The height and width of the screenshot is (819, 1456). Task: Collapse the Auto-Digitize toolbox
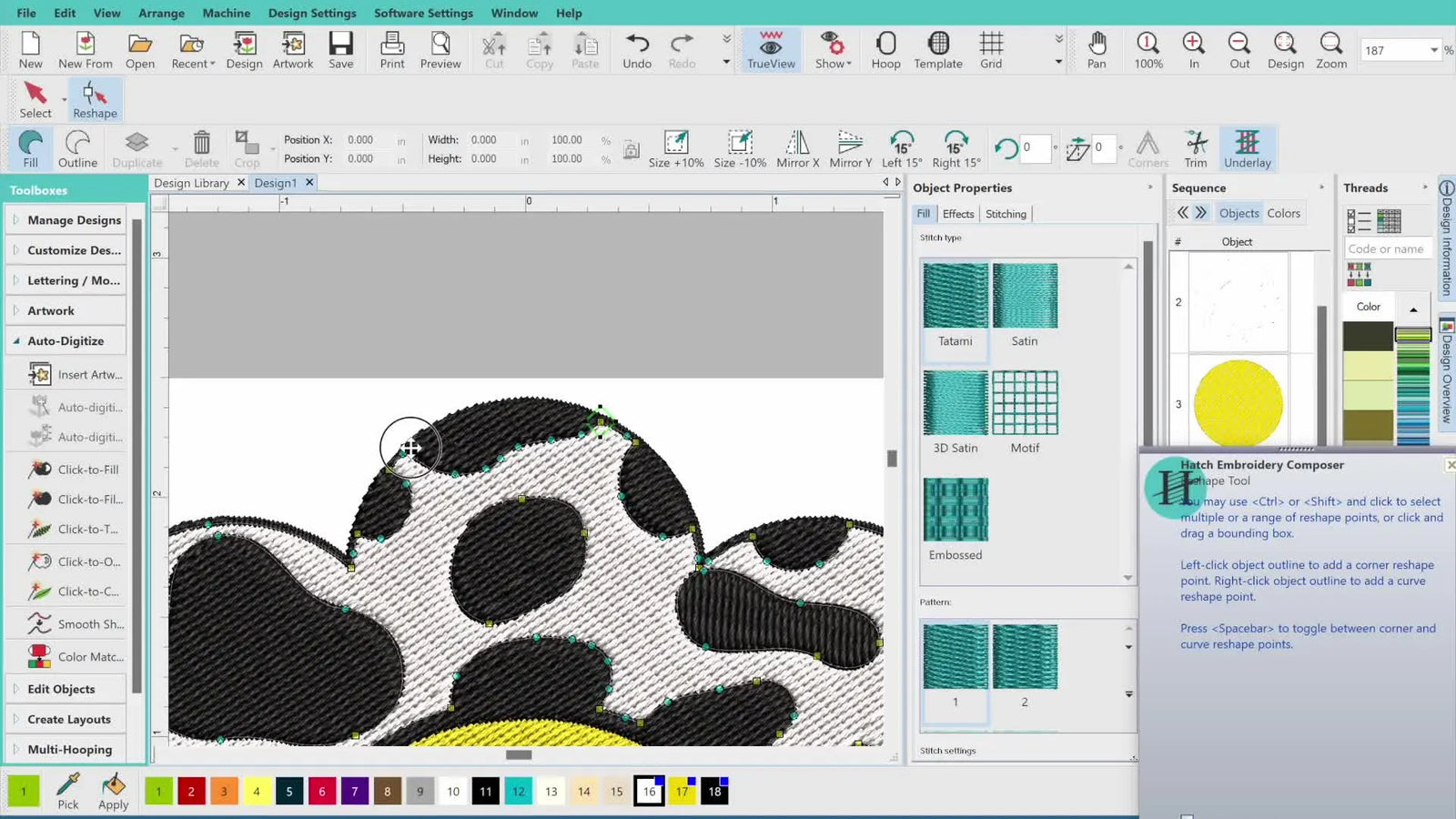tap(66, 340)
